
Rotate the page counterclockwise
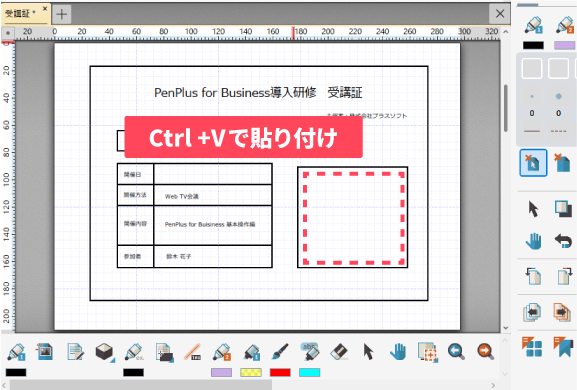[x=533, y=276]
